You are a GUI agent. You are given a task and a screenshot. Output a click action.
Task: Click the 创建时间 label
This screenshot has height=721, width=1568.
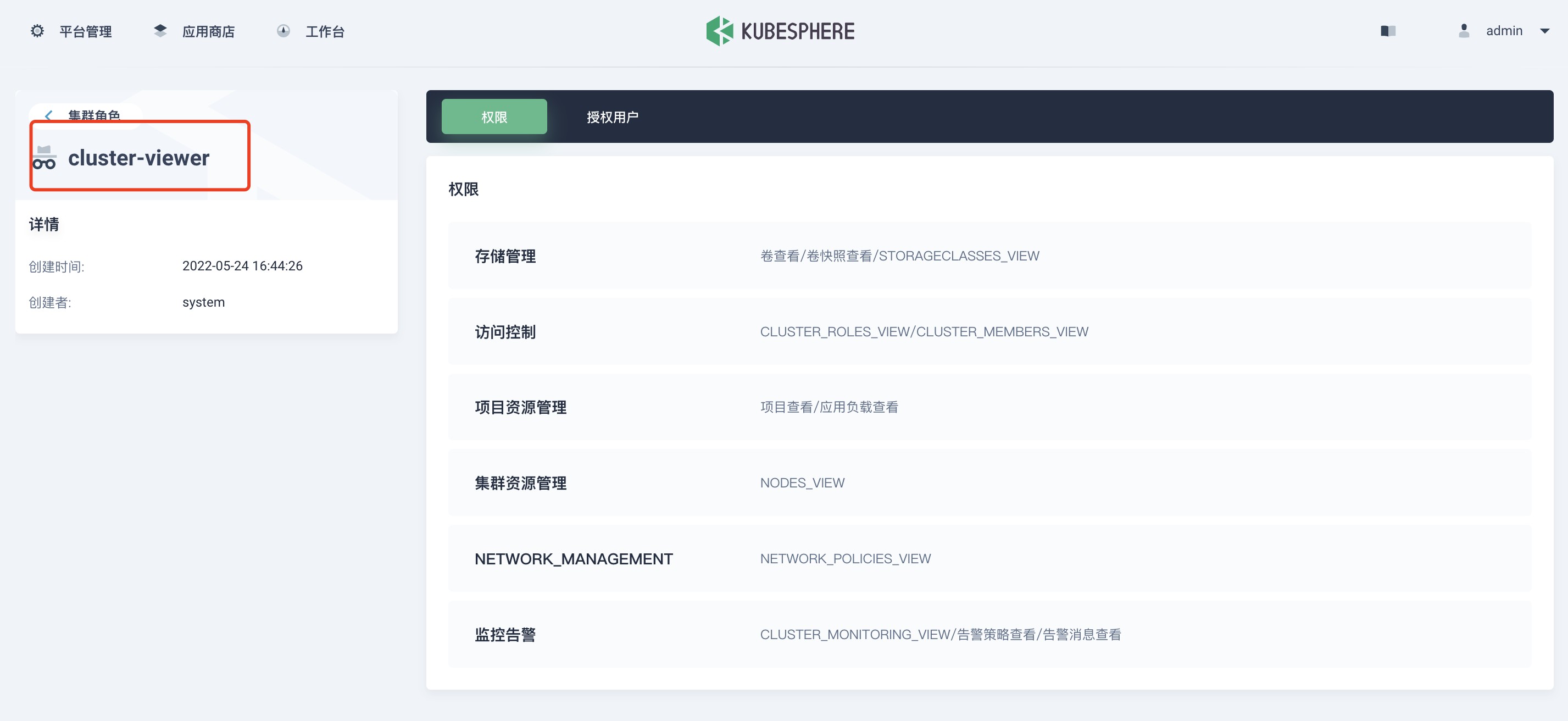(x=57, y=267)
